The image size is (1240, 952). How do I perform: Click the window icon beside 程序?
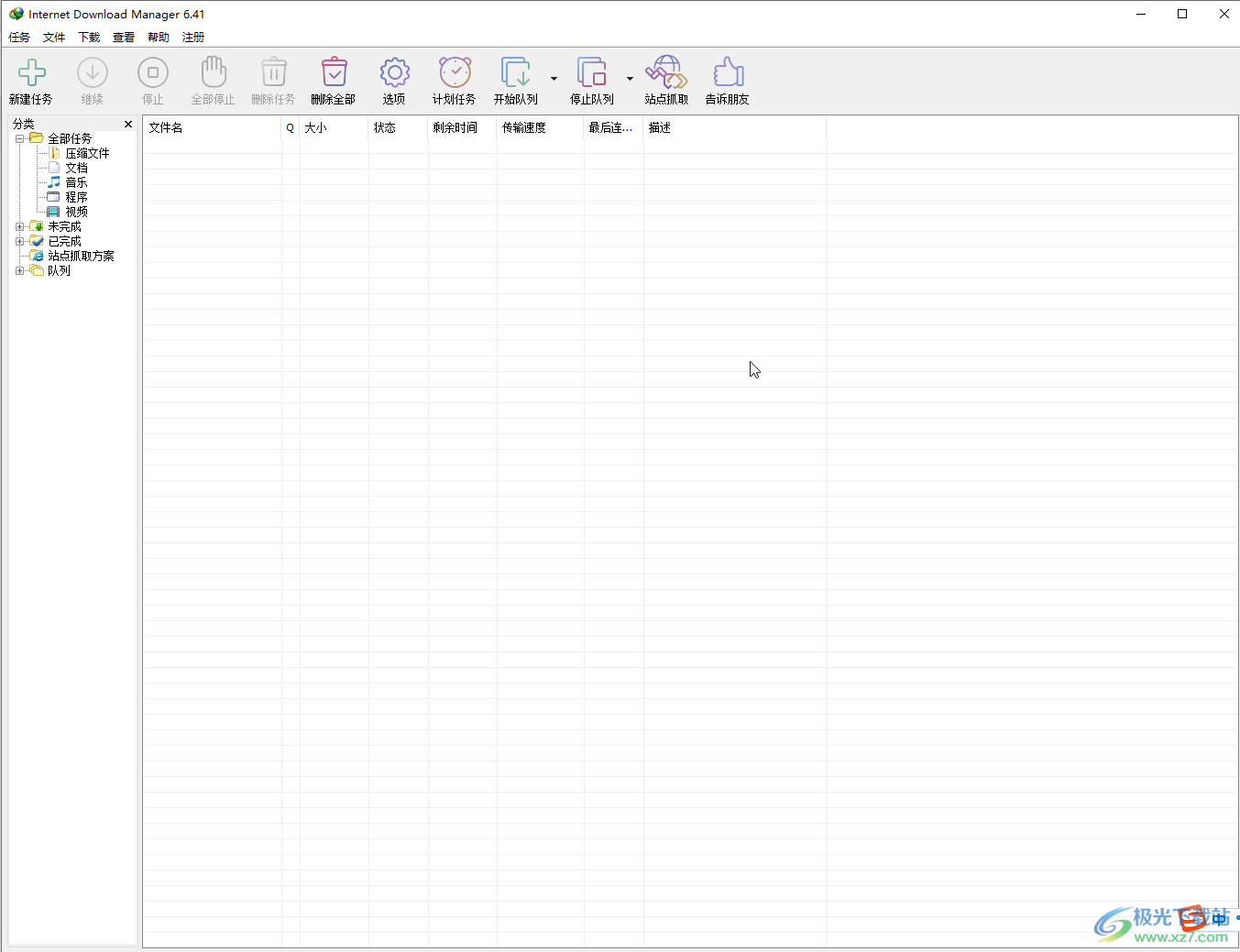54,197
